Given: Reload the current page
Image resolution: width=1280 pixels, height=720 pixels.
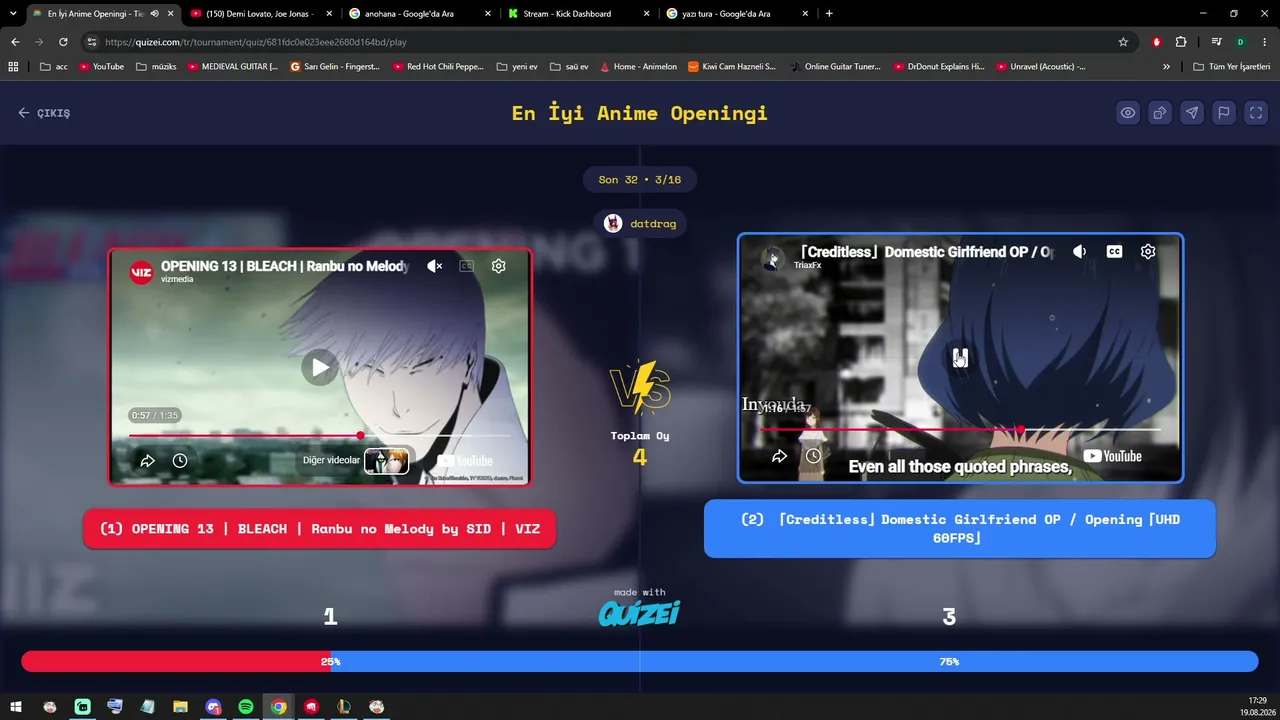Looking at the screenshot, I should pos(63,42).
